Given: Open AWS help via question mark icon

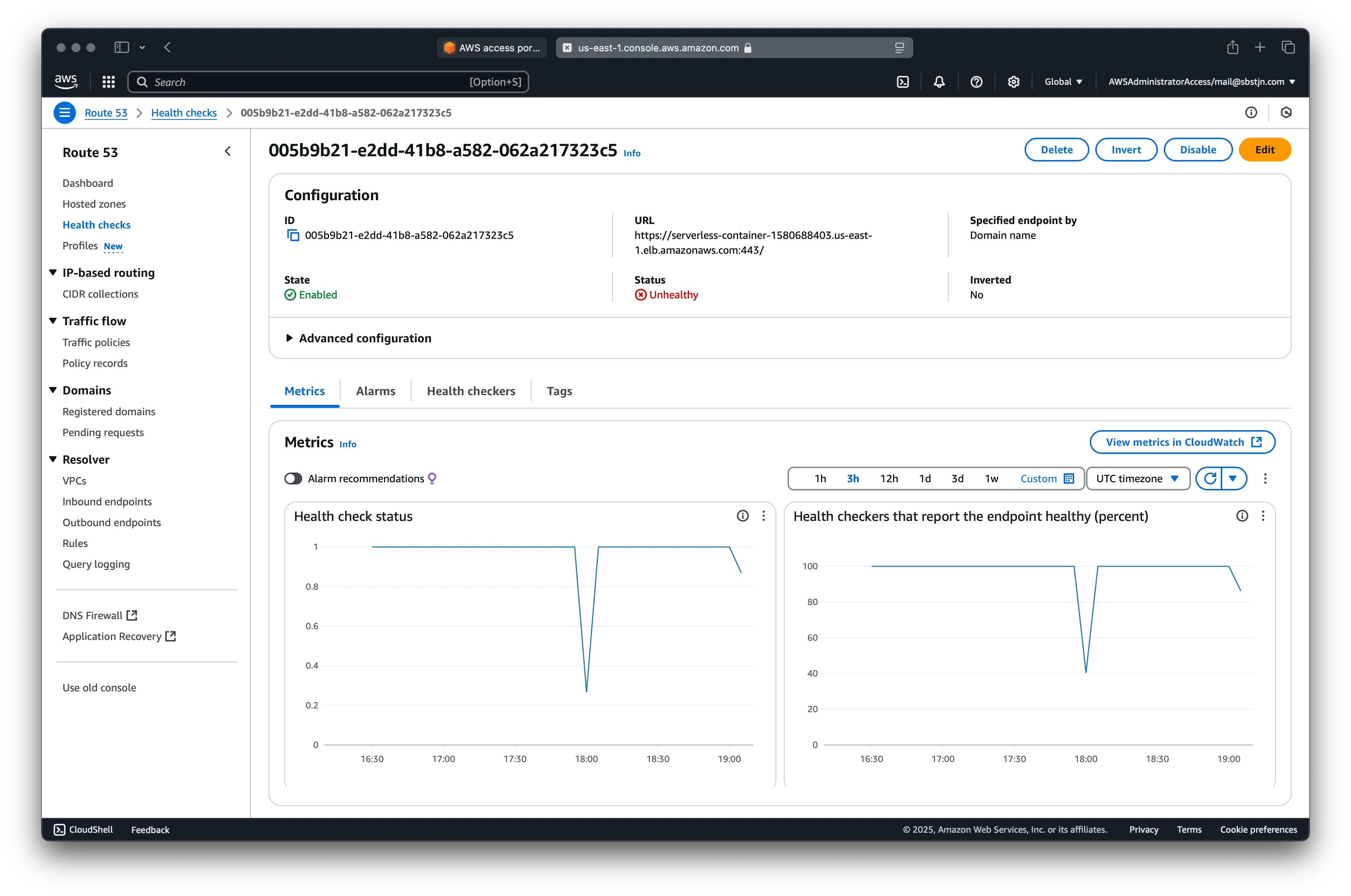Looking at the screenshot, I should coord(976,82).
